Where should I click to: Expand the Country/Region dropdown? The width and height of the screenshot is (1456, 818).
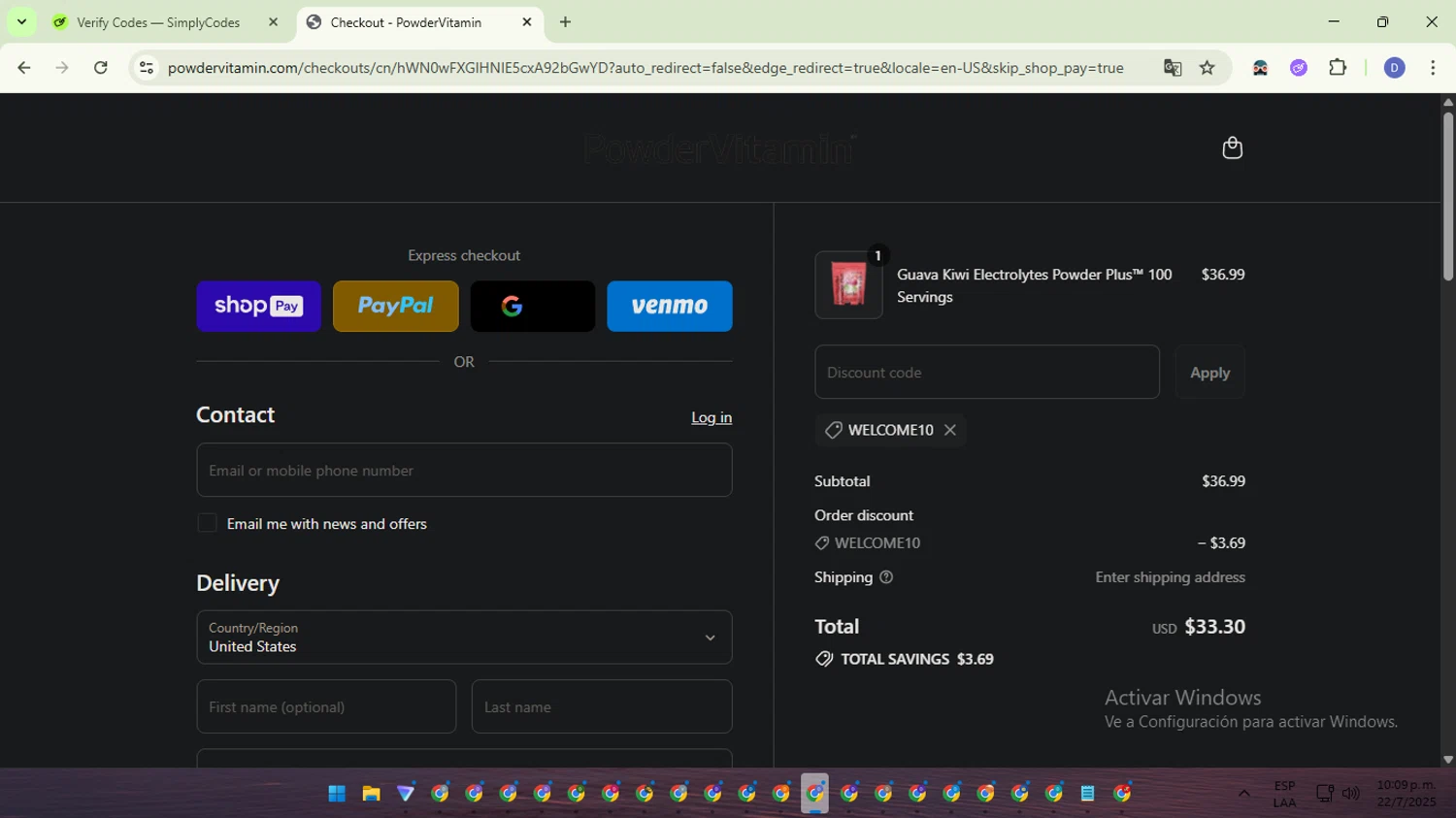464,637
